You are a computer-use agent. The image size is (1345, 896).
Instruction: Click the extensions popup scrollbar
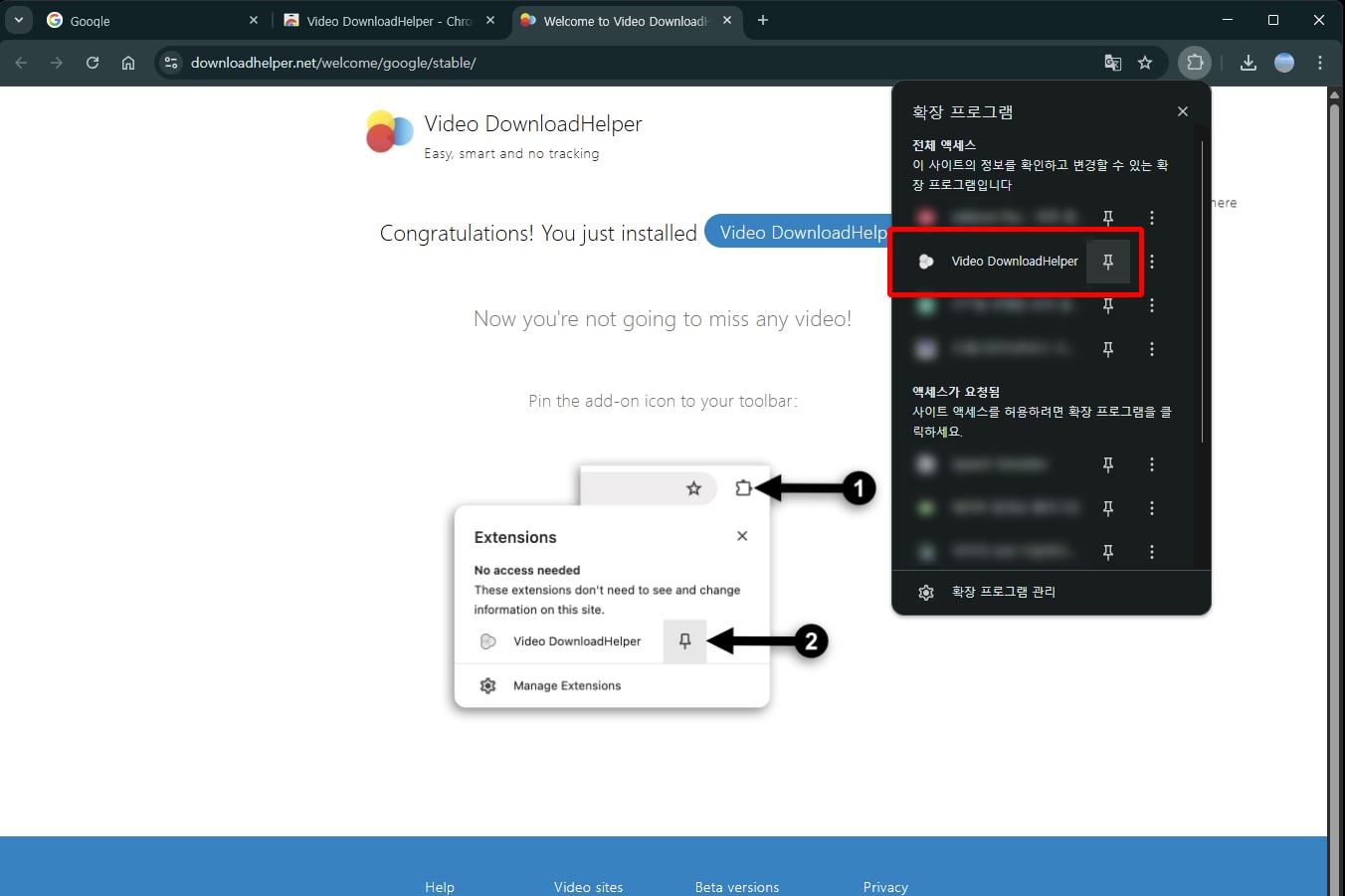click(x=1202, y=290)
